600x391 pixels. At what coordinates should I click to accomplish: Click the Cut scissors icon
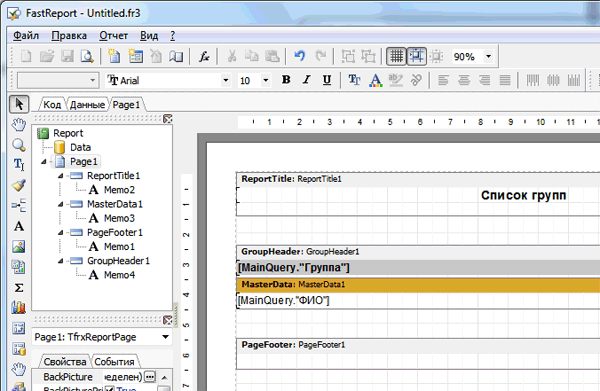[x=232, y=57]
